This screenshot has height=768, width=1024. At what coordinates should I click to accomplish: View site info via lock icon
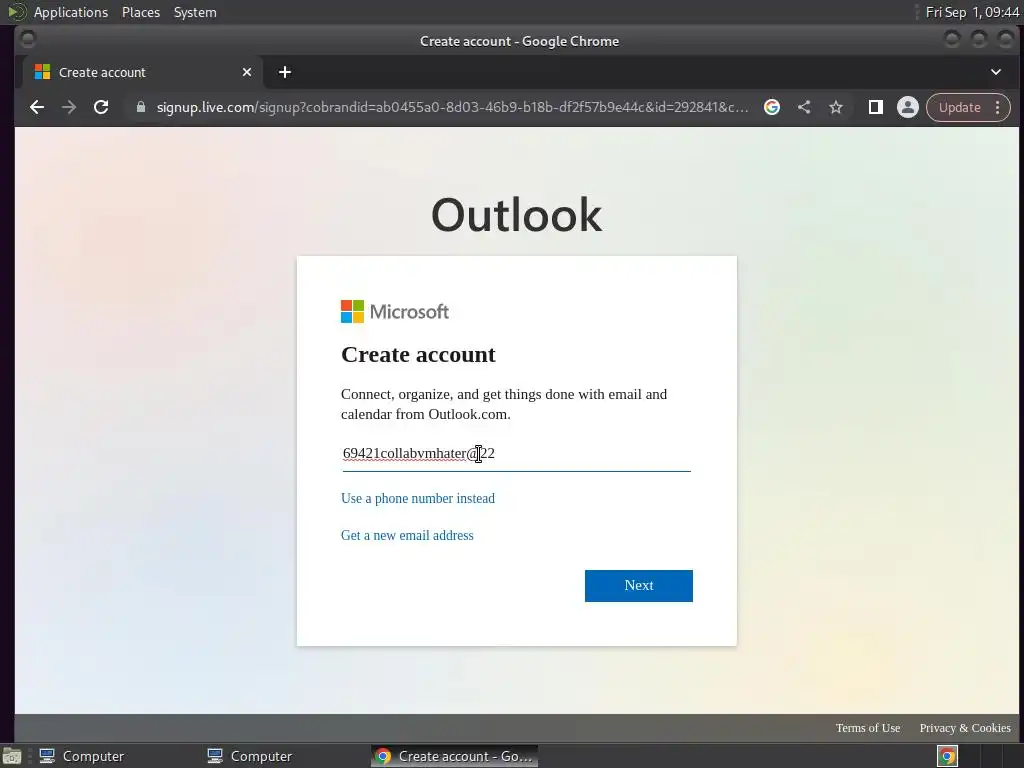140,107
